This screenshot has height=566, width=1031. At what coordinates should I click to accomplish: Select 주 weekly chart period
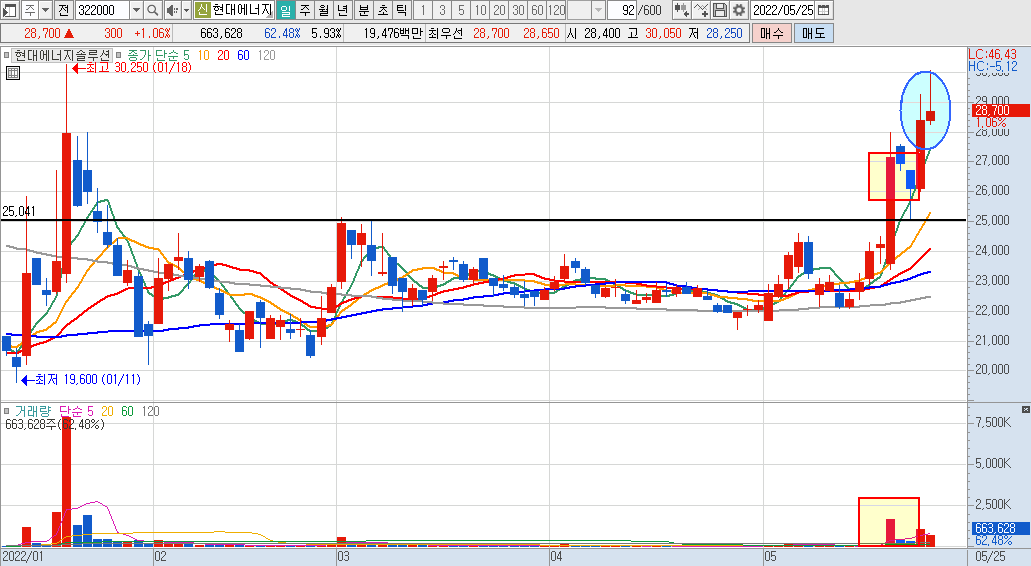tap(304, 10)
